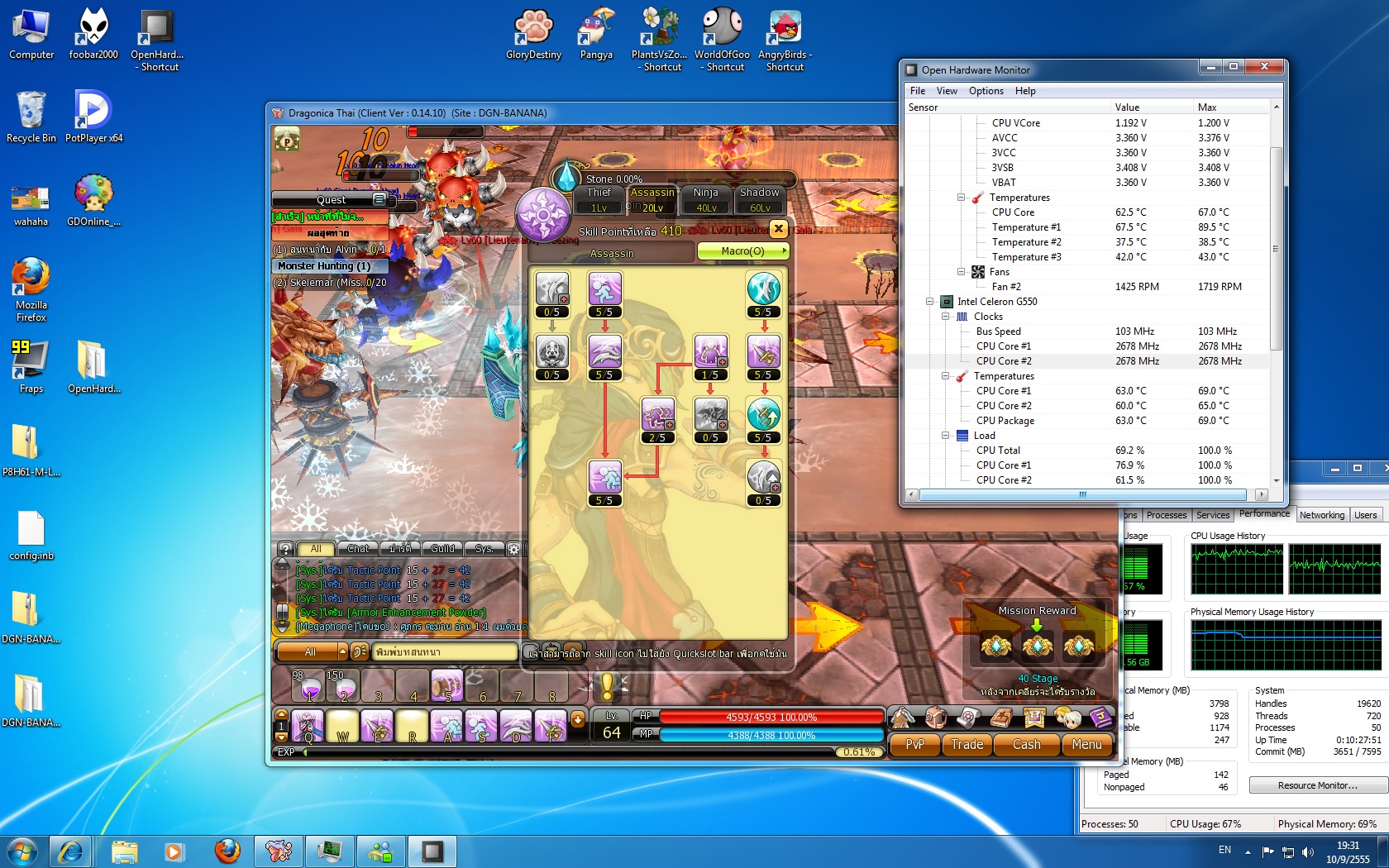Activate the E quickslot dagger skill
The width and height of the screenshot is (1389, 868).
click(377, 726)
